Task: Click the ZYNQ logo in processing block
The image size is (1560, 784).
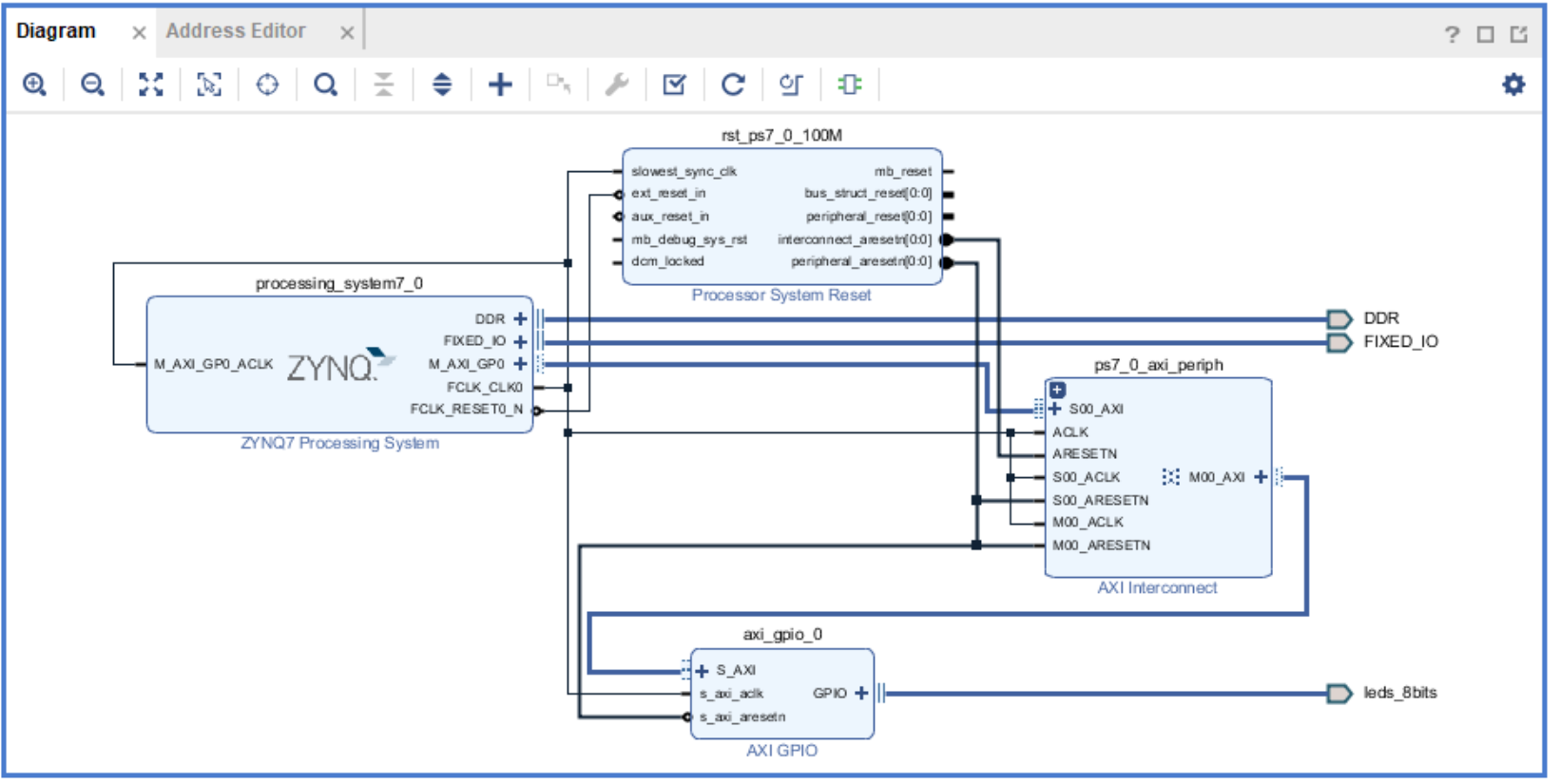Action: 340,365
